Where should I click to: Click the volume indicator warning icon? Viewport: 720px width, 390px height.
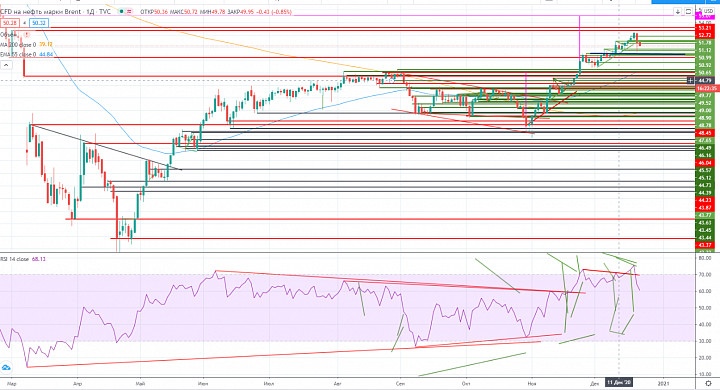pos(27,34)
